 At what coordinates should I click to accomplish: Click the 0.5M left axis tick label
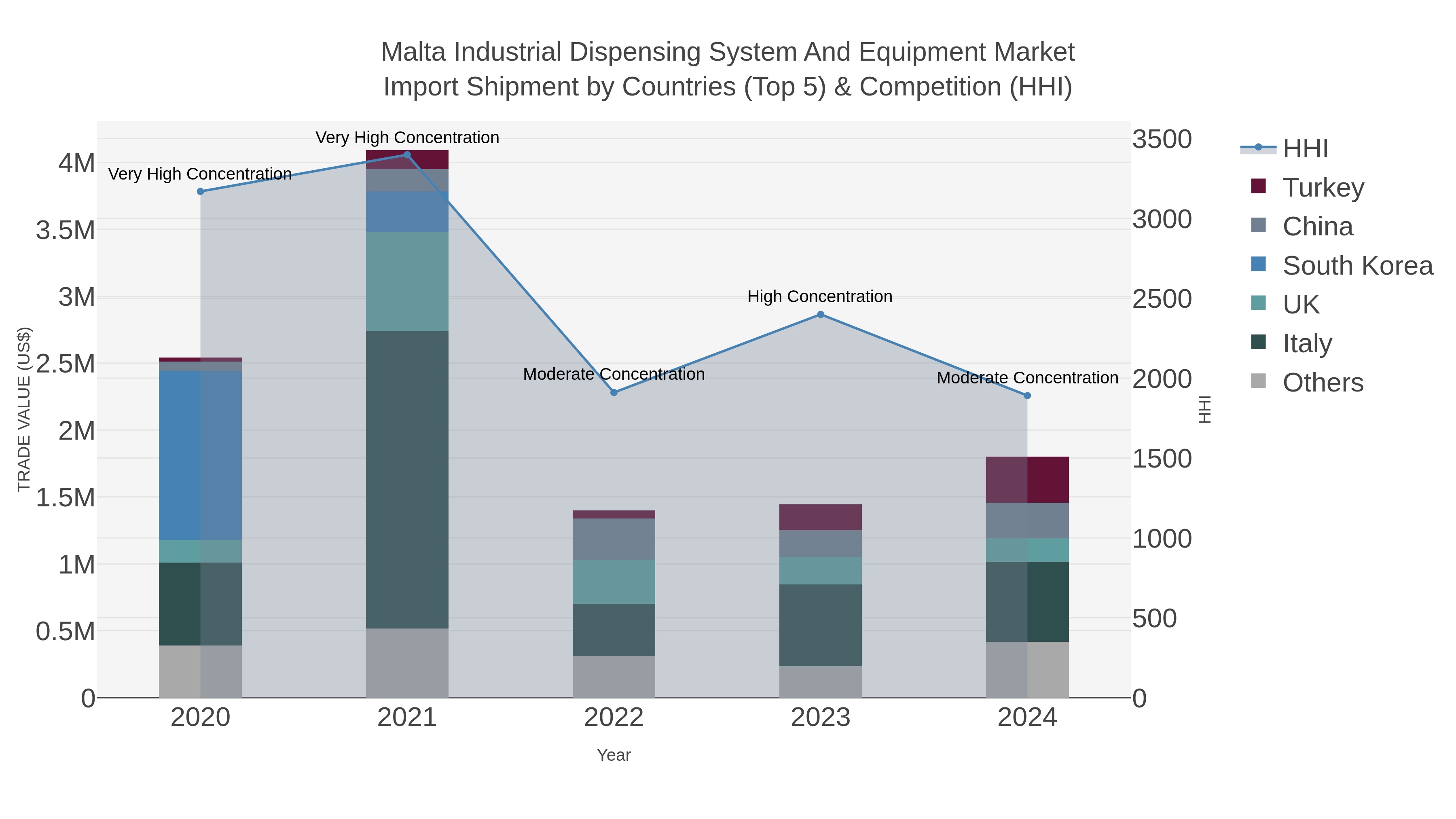66,631
